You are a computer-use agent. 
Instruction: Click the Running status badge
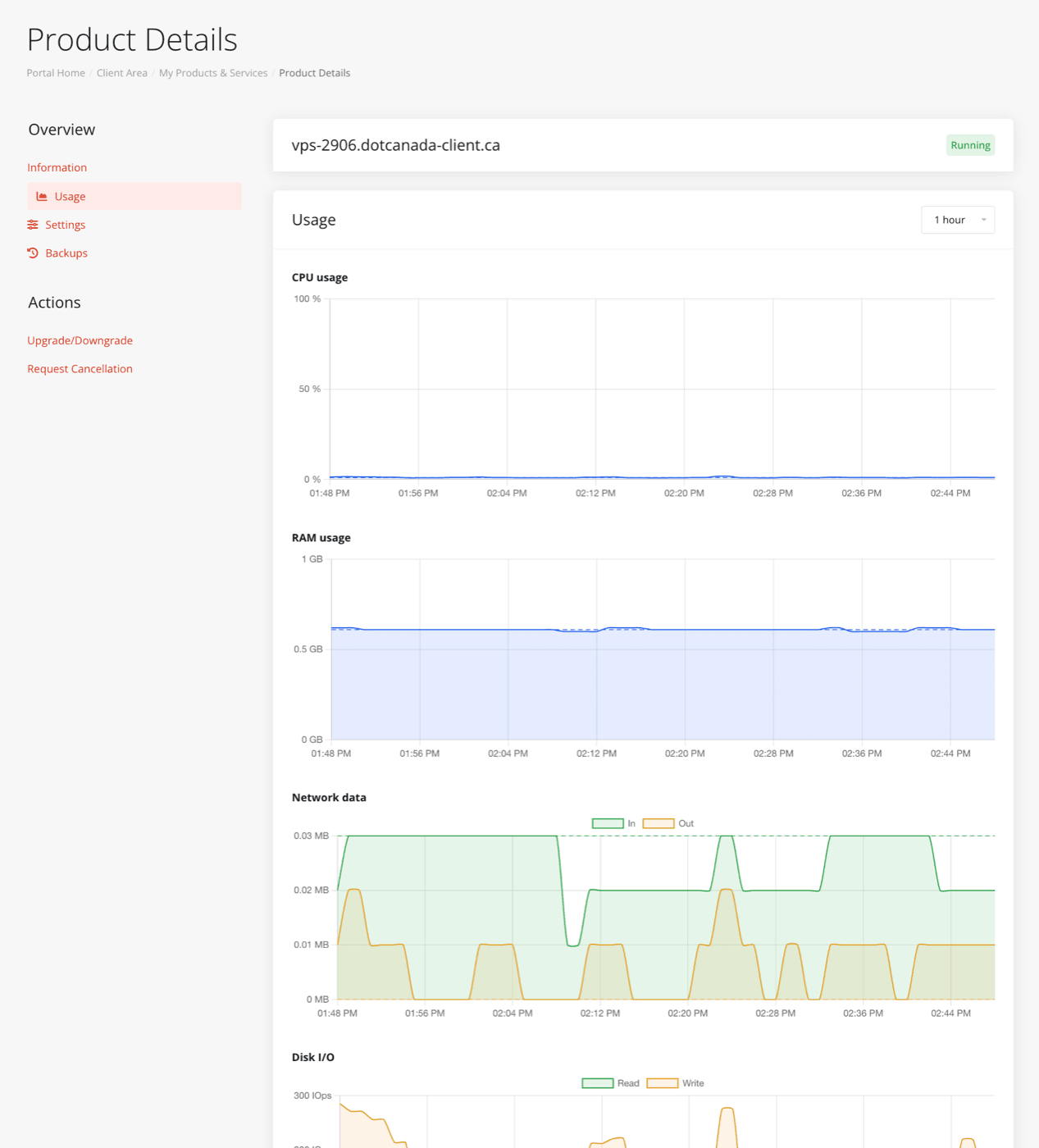pos(970,145)
